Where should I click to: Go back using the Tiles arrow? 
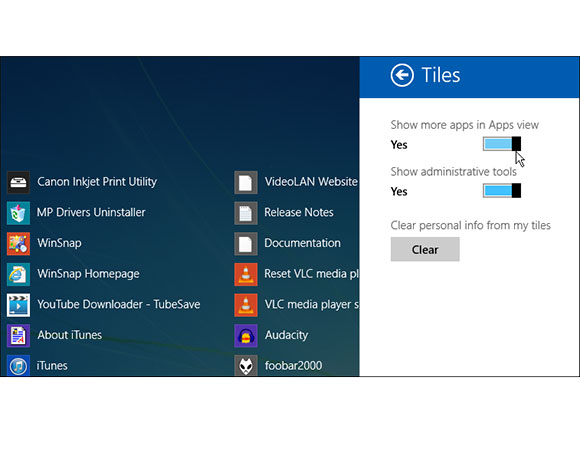click(x=402, y=75)
